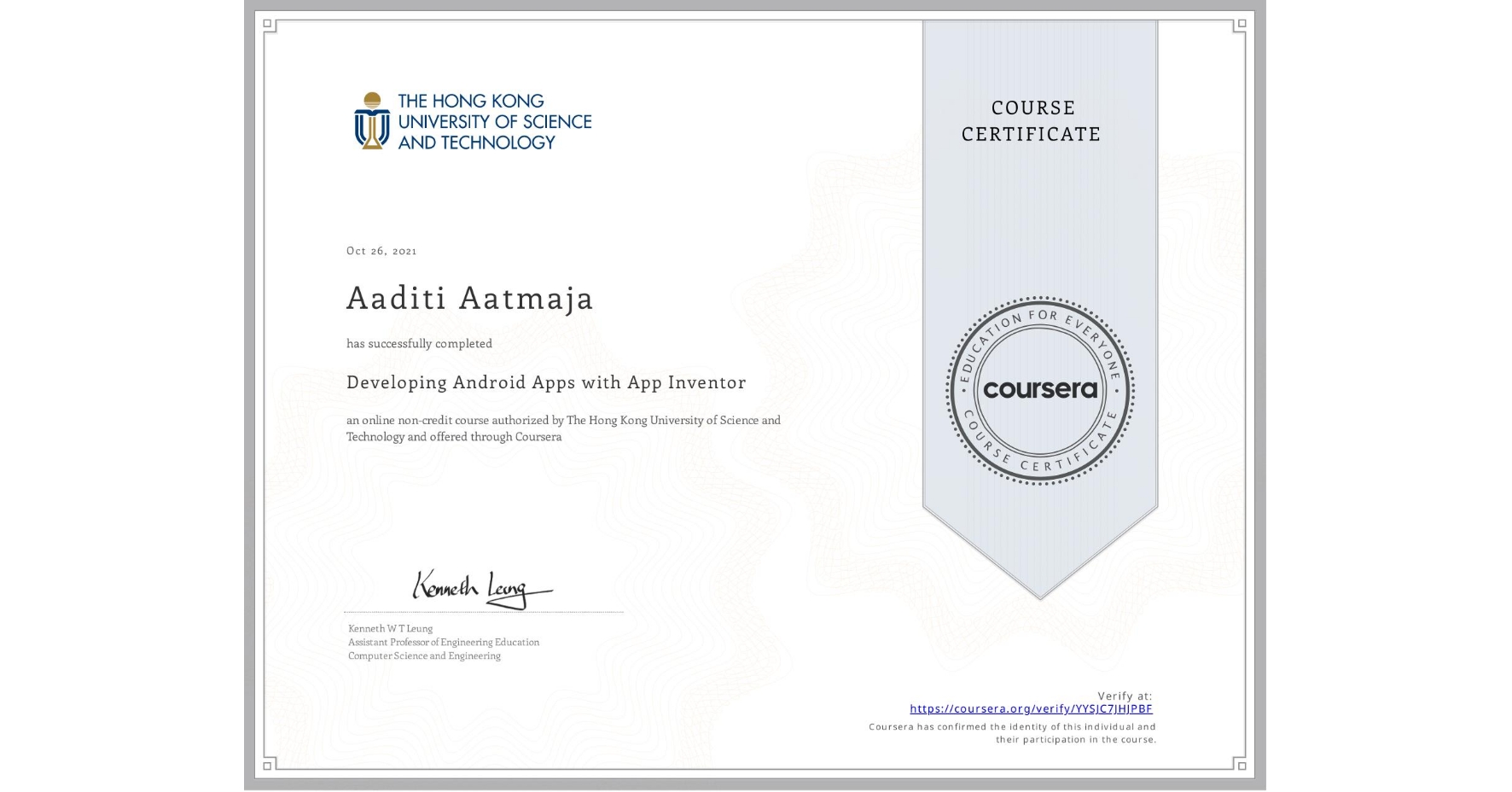
Task: Click the gold shield emblem in the logo
Action: coord(370,124)
